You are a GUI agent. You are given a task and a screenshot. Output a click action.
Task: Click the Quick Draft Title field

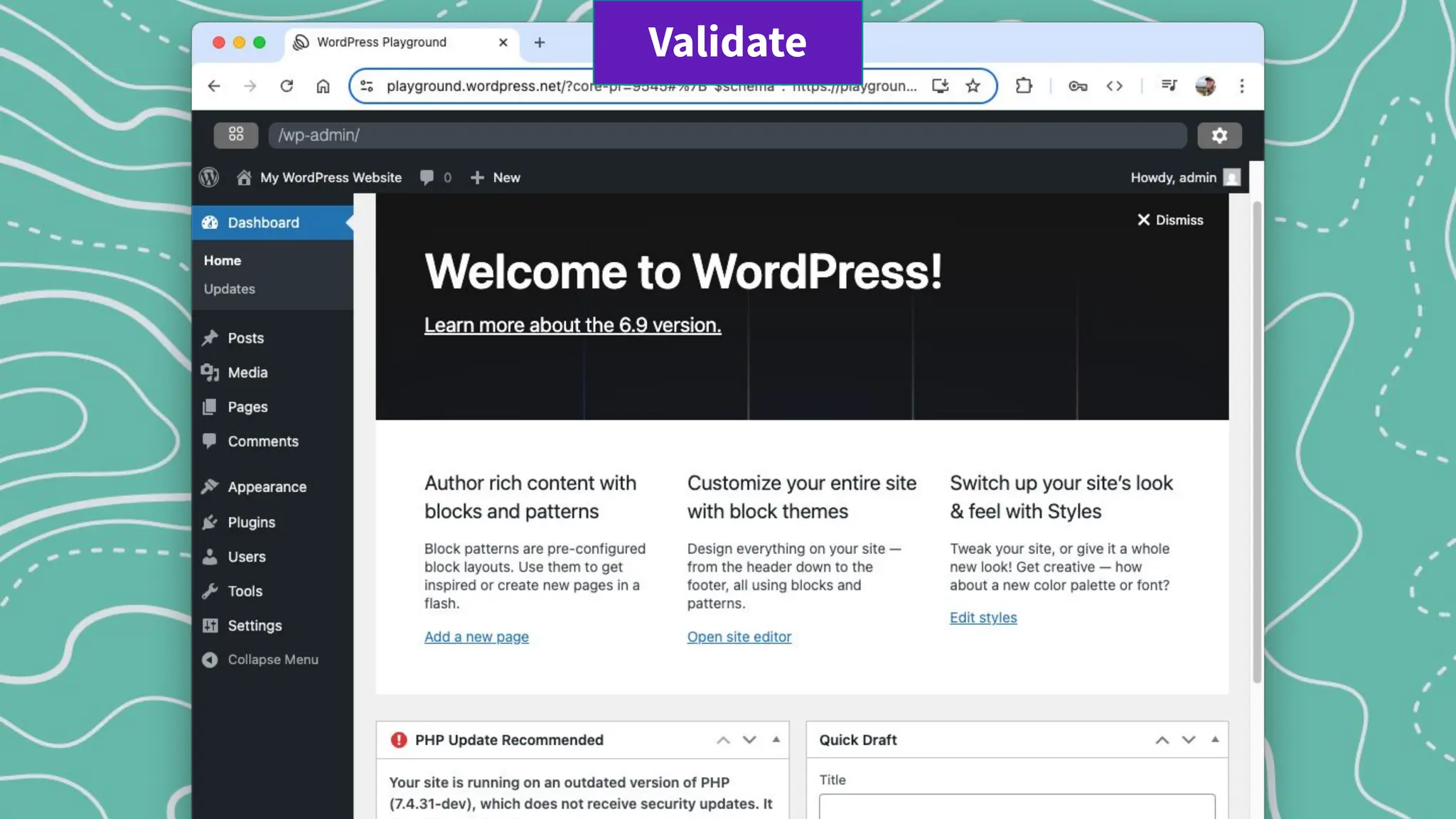1017,806
